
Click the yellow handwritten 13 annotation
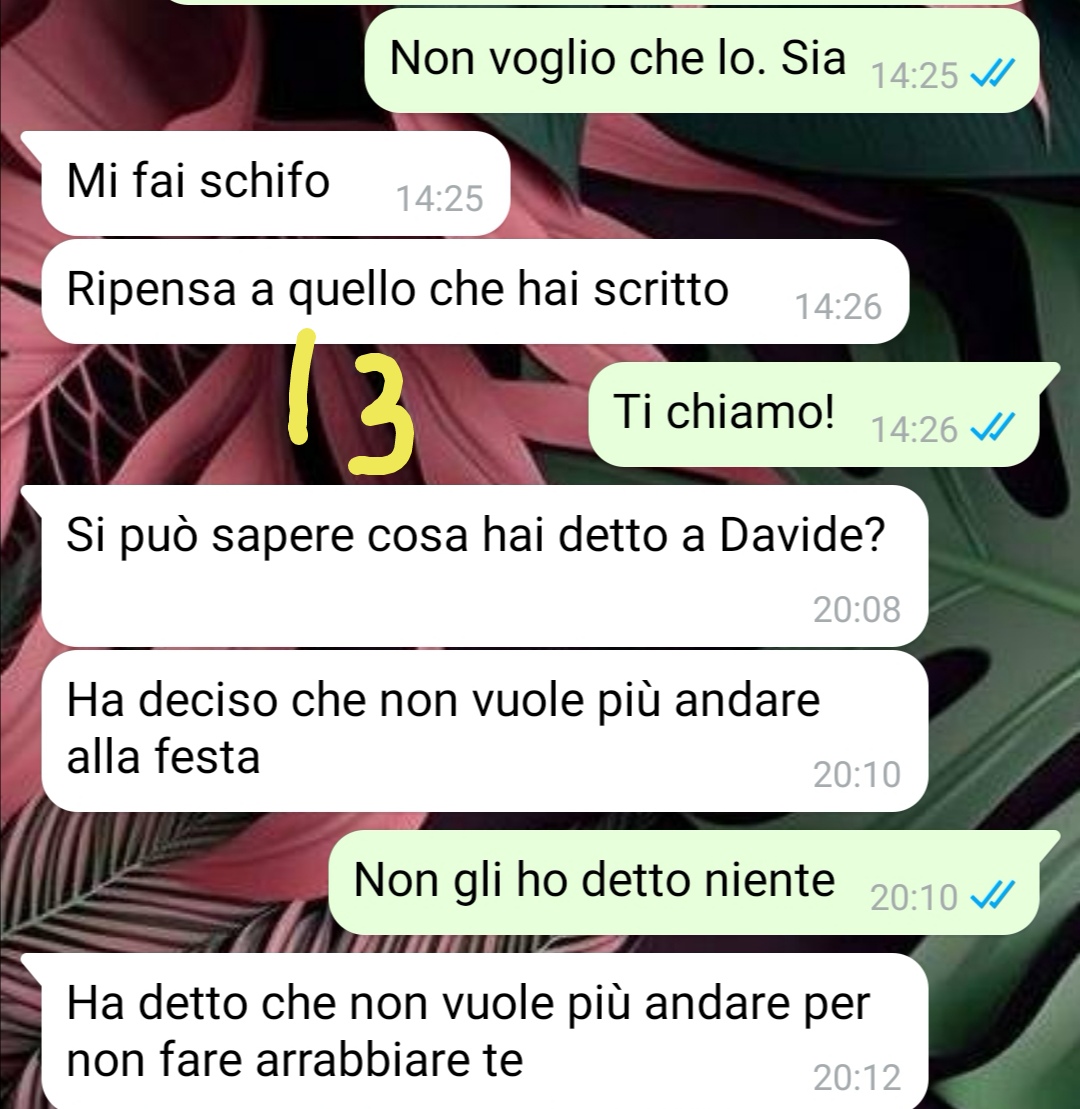click(x=352, y=402)
